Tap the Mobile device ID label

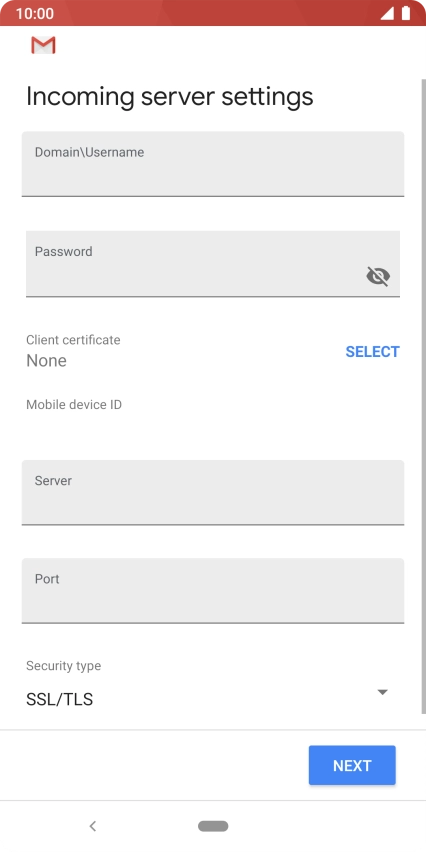(x=74, y=405)
